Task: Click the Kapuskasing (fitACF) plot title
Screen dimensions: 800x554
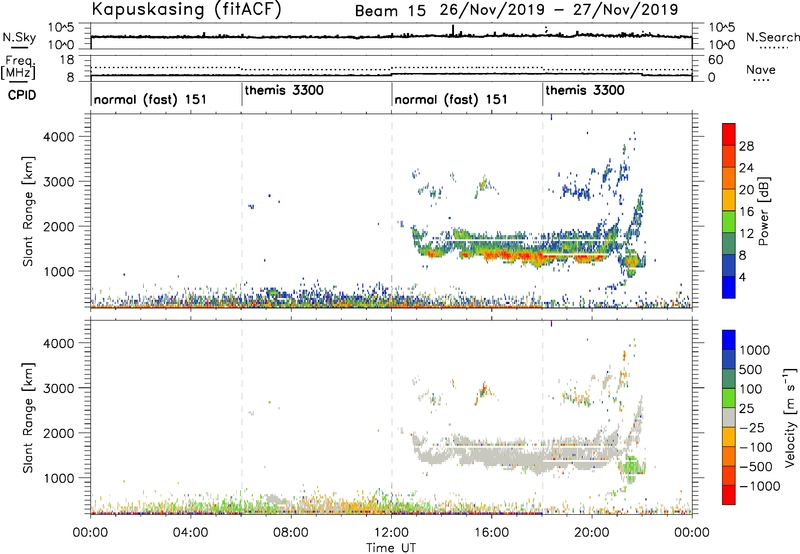Action: pyautogui.click(x=186, y=9)
